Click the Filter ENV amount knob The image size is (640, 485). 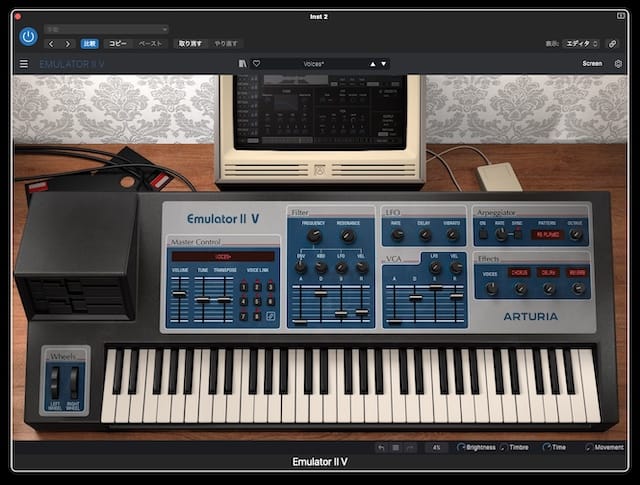tap(301, 267)
